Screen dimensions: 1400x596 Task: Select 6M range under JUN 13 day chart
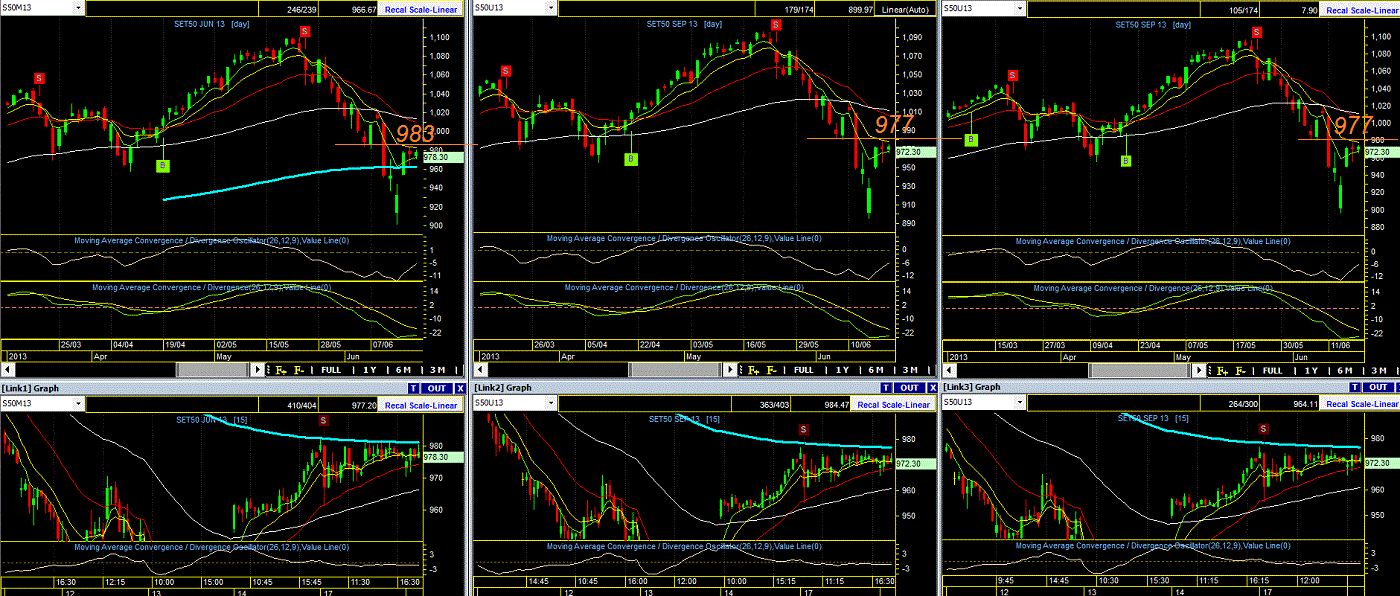tap(403, 369)
